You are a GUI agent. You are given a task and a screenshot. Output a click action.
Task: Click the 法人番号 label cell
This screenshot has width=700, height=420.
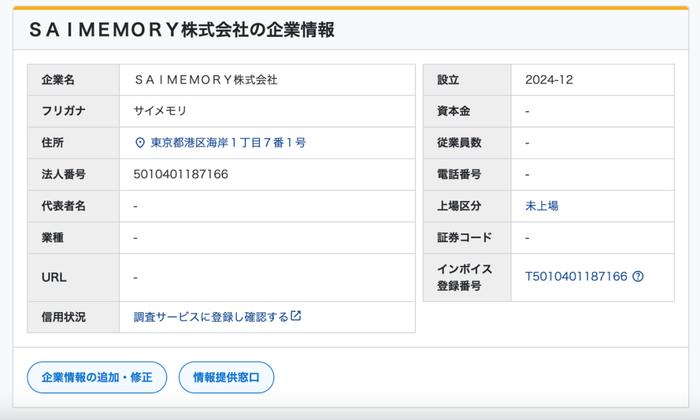coord(74,175)
